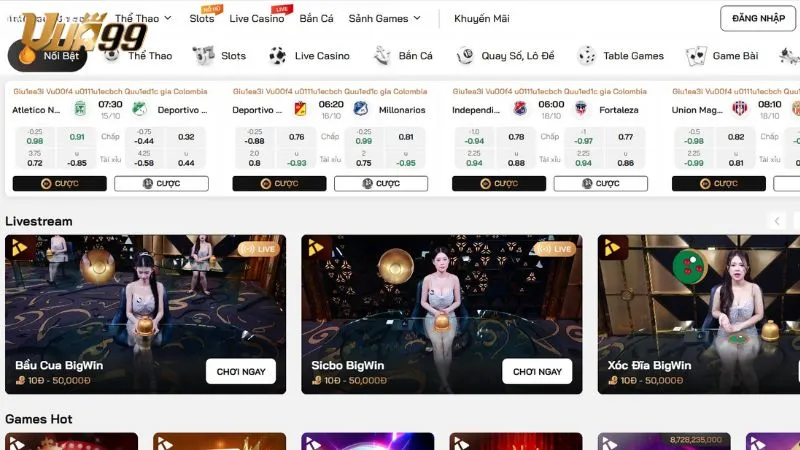
Task: Select the fish icon for Bắn Cá
Action: click(381, 56)
